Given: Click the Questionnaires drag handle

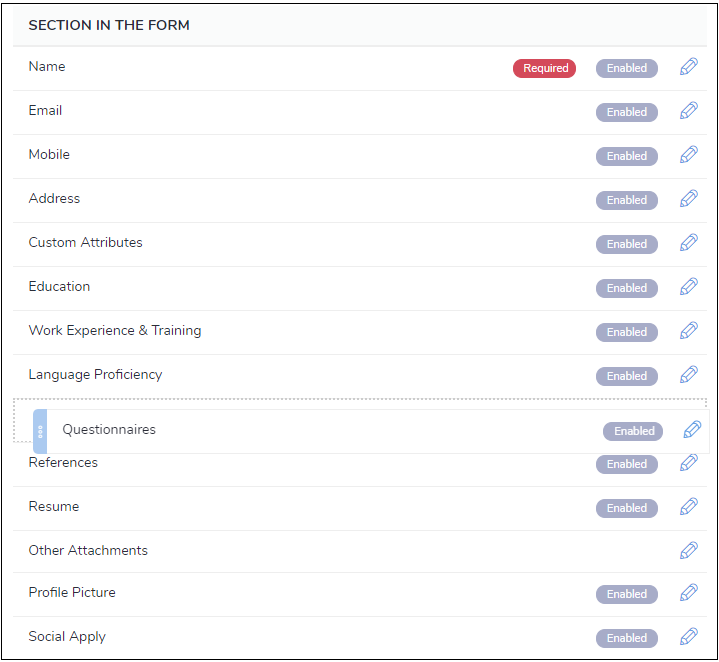Looking at the screenshot, I should (40, 432).
